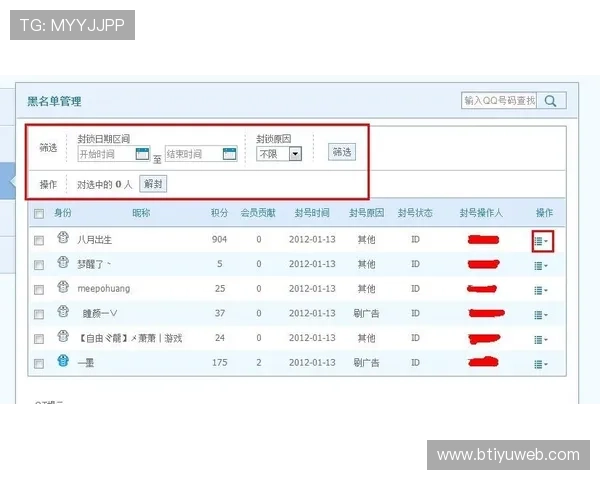Click nickname 八月出生
This screenshot has height=480, width=600.
(x=95, y=240)
